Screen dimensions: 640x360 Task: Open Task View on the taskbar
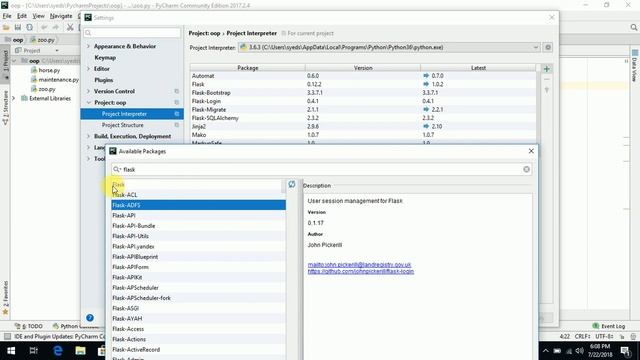pyautogui.click(x=33, y=351)
